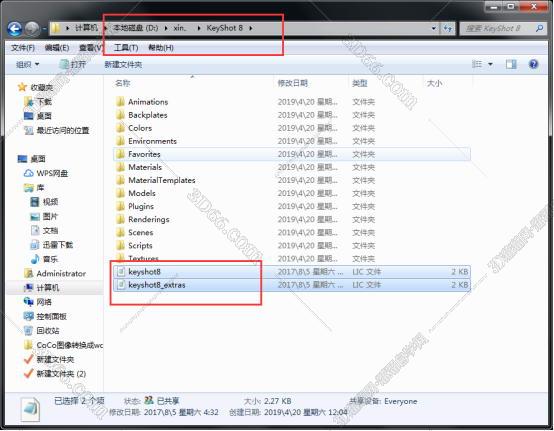
Task: Click the 控制面板 icon in sidebar
Action: [x=28, y=316]
